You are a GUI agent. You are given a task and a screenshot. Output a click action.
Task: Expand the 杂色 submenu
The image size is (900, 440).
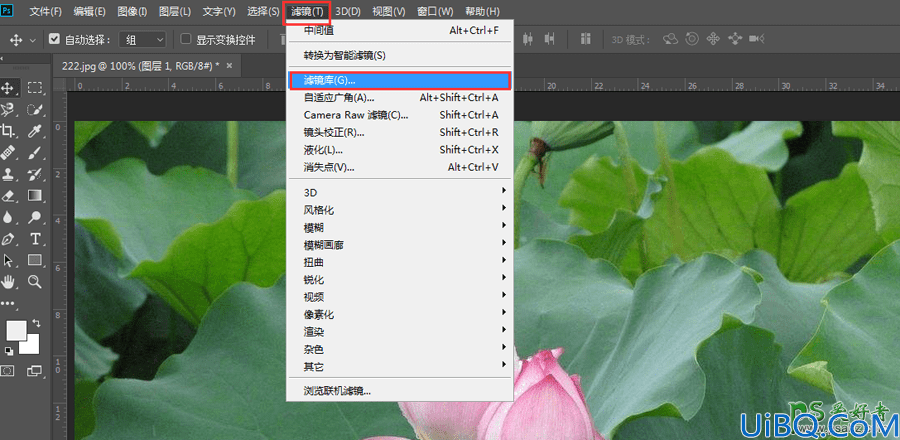point(399,349)
